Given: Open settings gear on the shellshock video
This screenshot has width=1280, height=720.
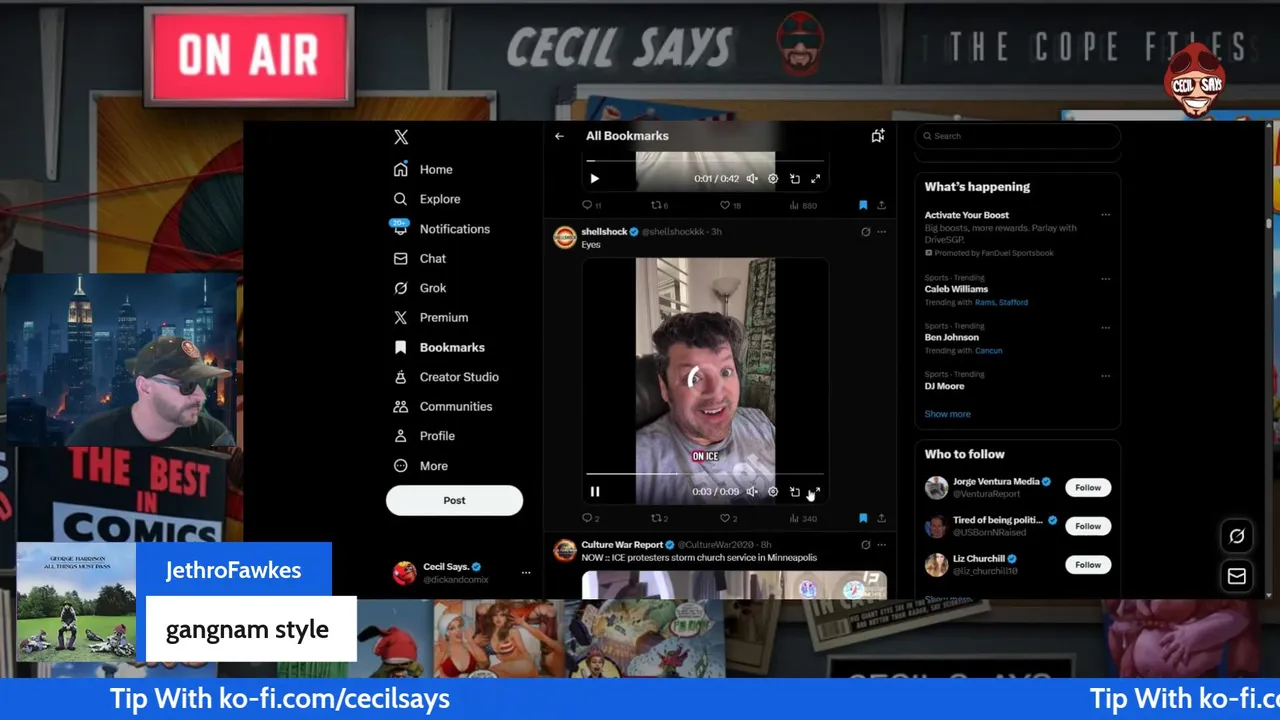Looking at the screenshot, I should tap(773, 492).
